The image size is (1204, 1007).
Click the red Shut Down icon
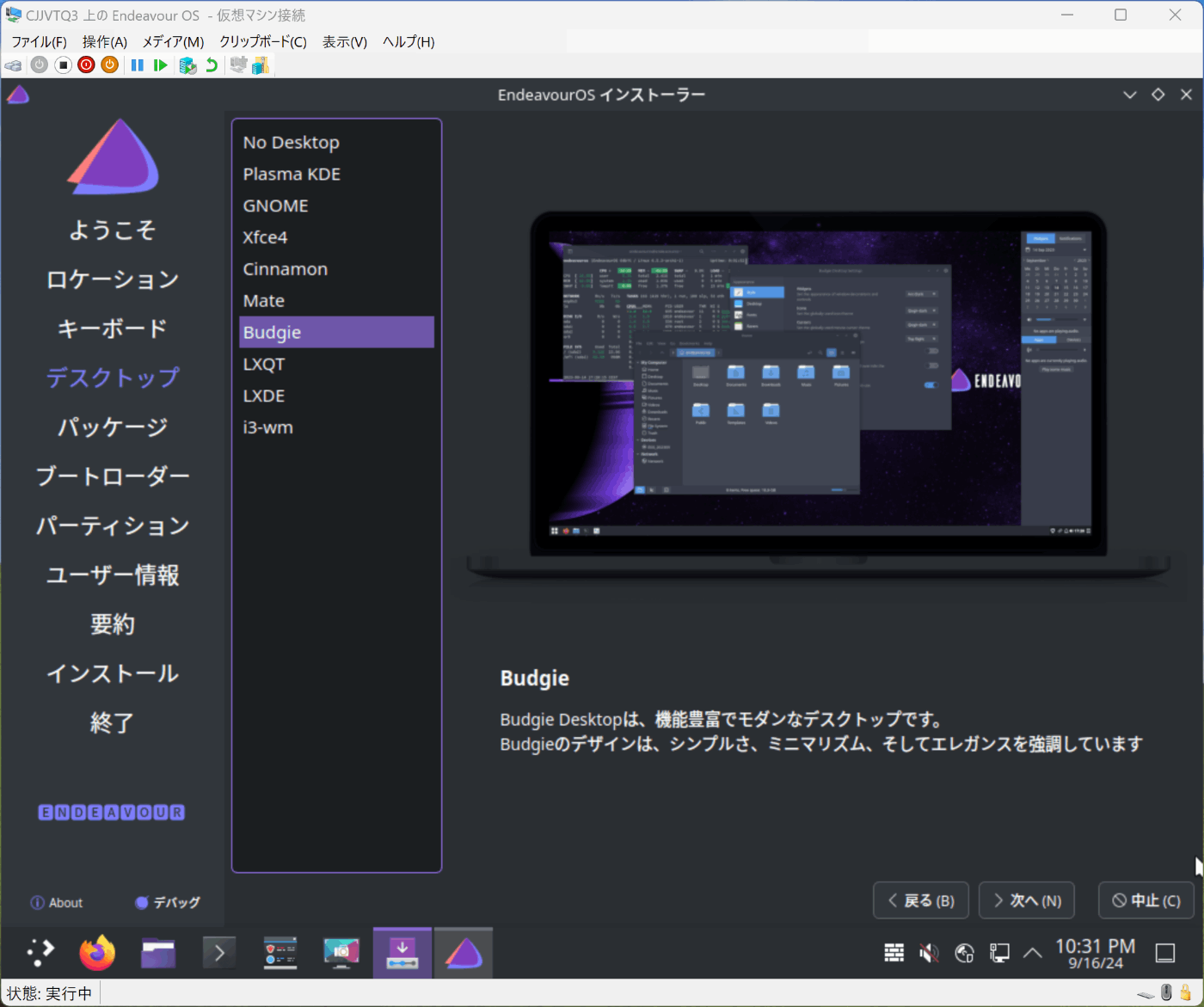(86, 65)
